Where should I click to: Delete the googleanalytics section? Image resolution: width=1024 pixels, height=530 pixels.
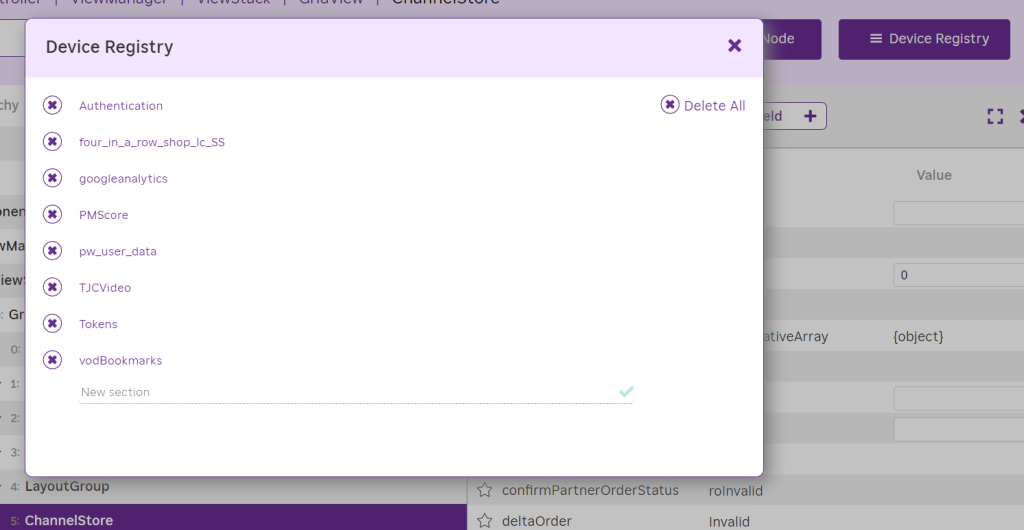[52, 178]
